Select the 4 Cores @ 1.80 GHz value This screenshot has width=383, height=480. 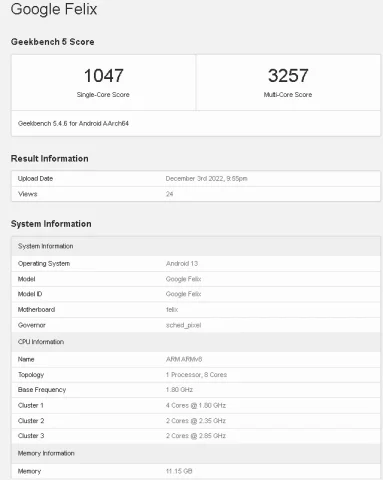pyautogui.click(x=196, y=406)
